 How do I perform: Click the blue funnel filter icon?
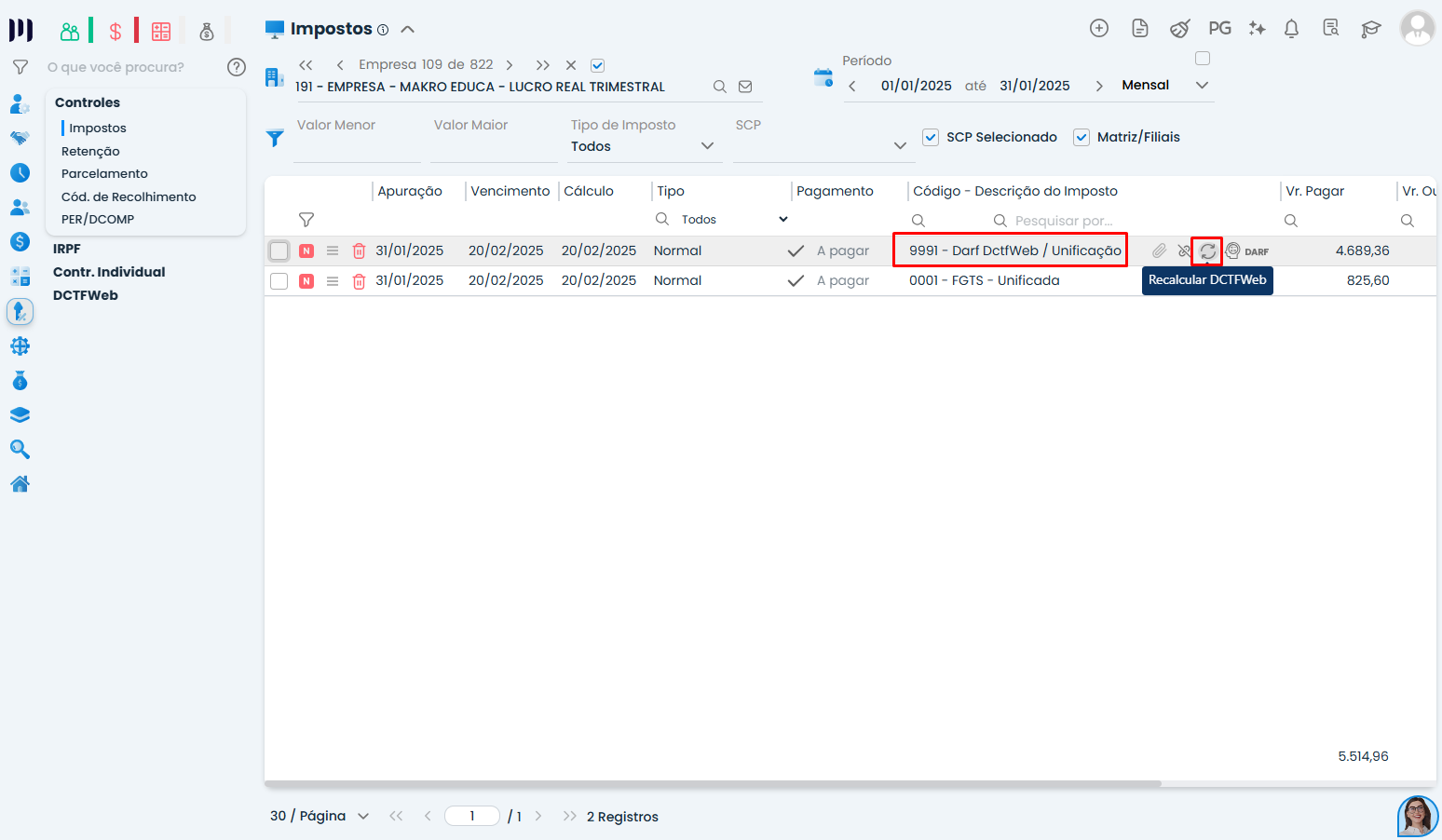(275, 138)
